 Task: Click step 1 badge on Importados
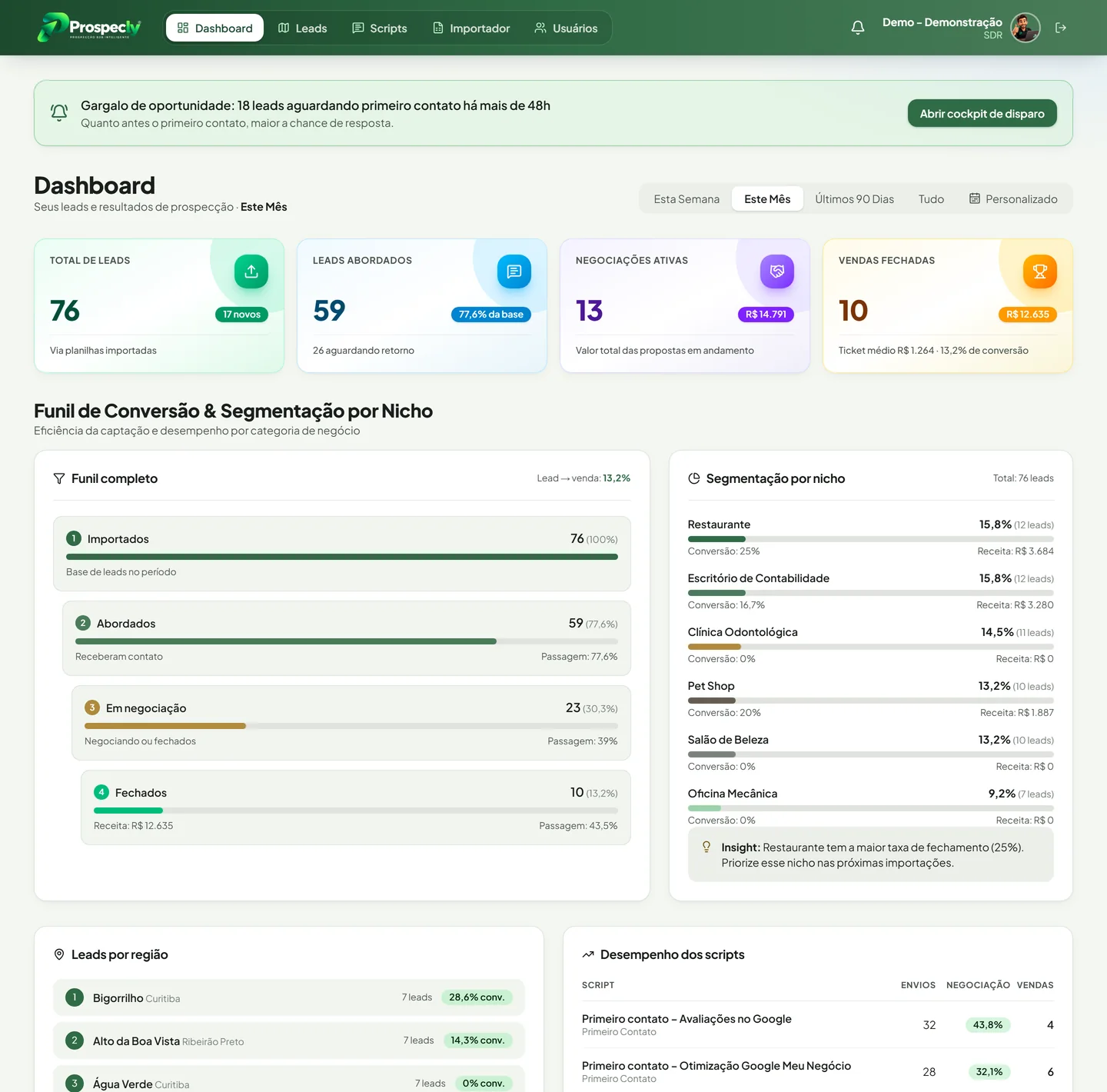point(74,538)
